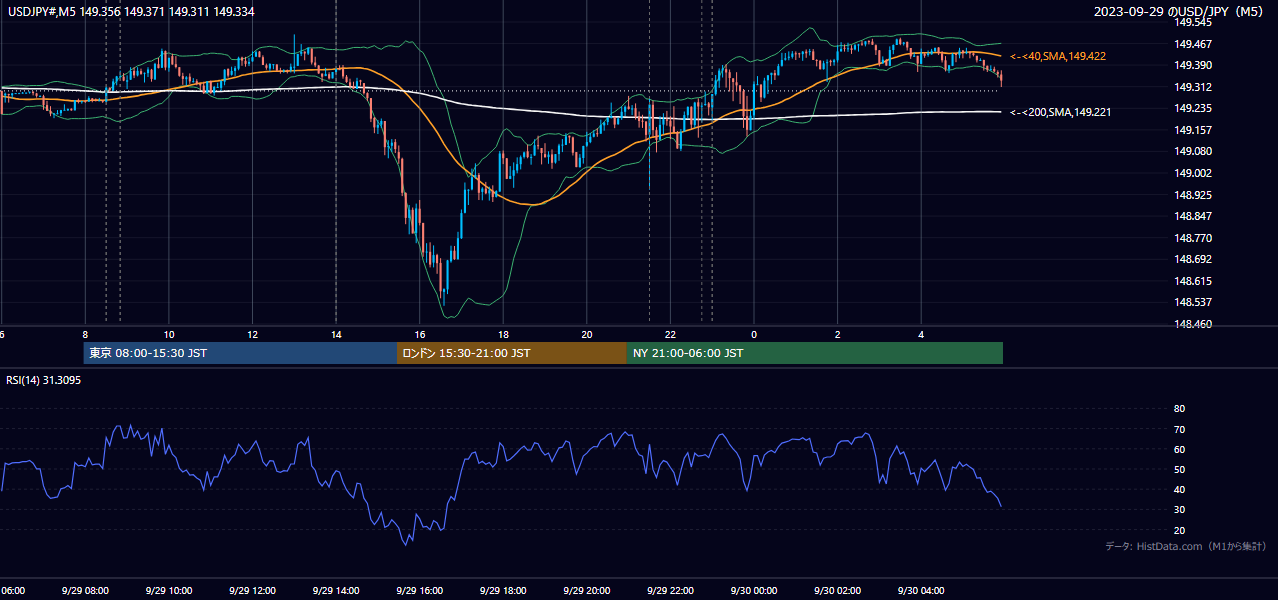1278x600 pixels.
Task: Click the hour tick 16 under the price chart
Action: pos(420,335)
